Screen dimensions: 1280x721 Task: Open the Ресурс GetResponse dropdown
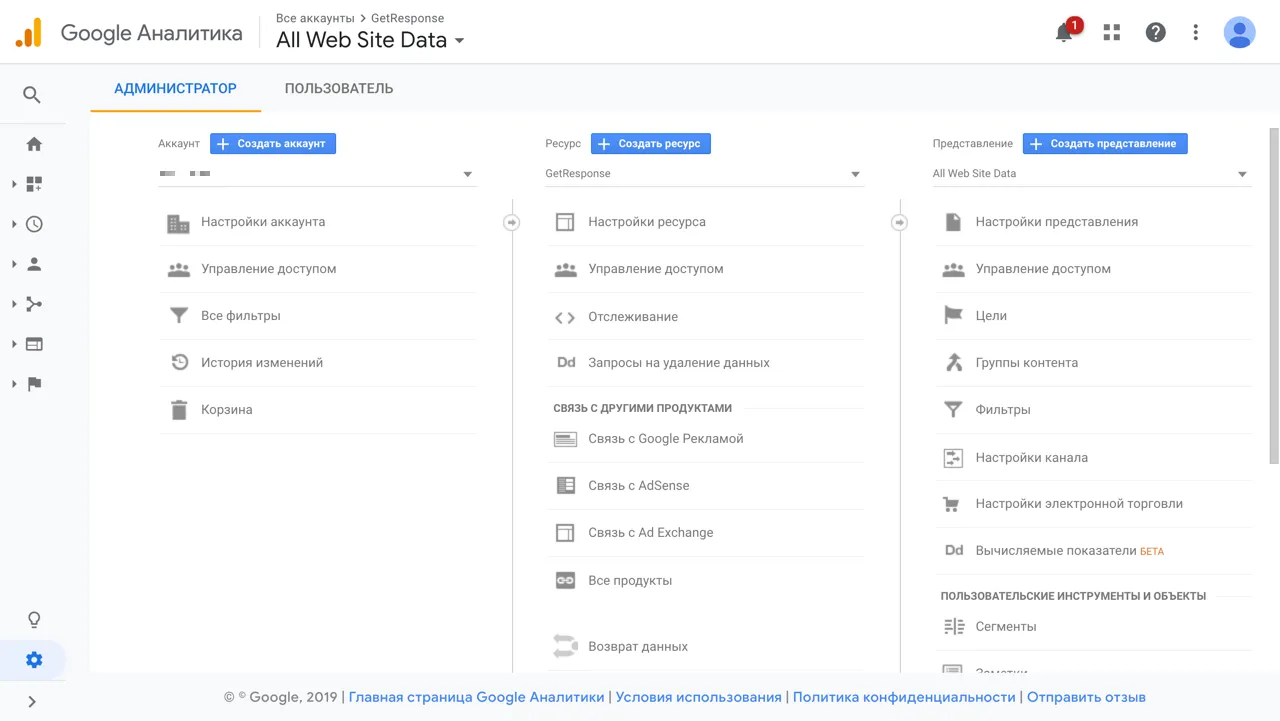705,174
